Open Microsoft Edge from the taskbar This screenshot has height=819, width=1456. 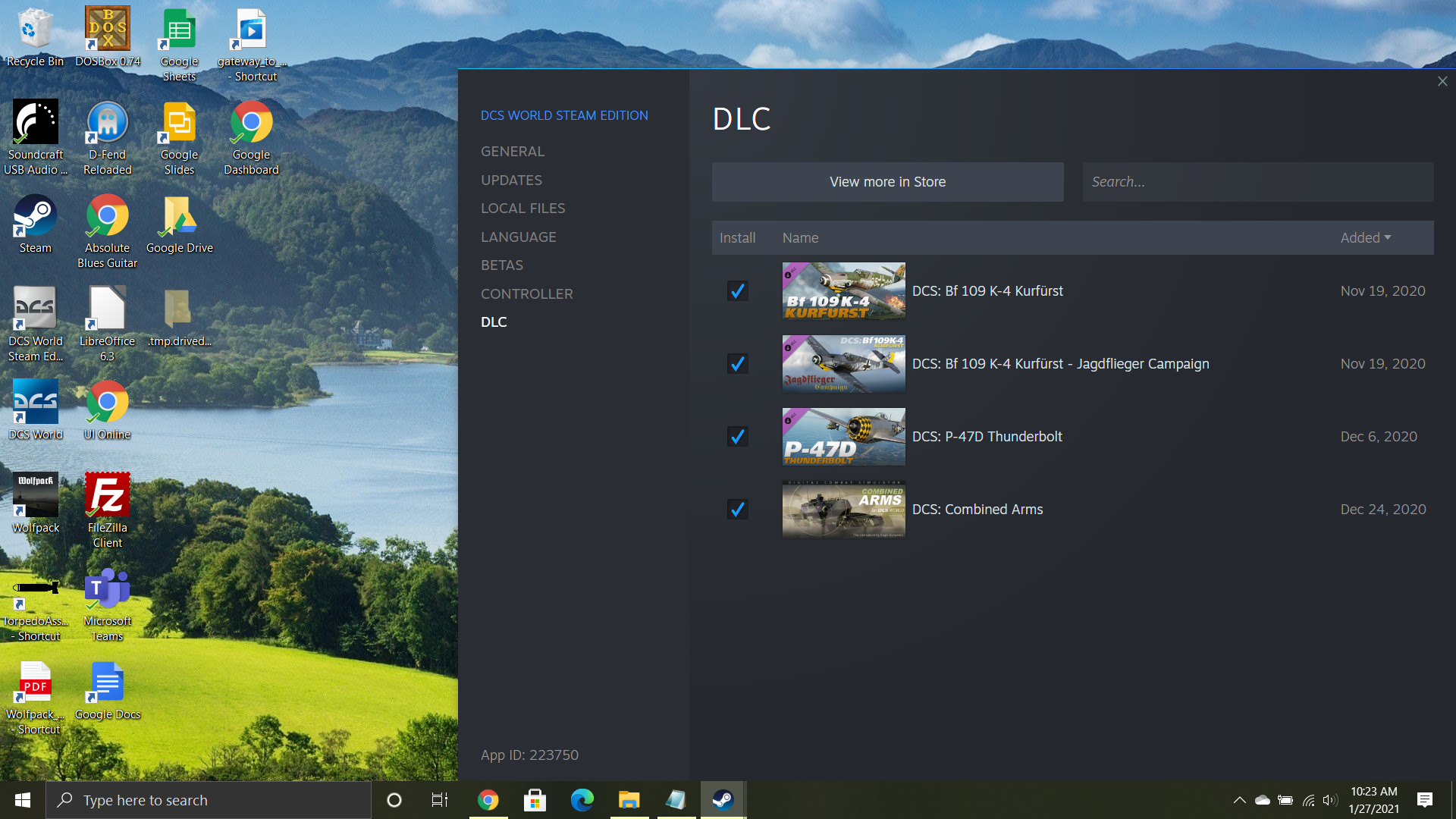[582, 799]
